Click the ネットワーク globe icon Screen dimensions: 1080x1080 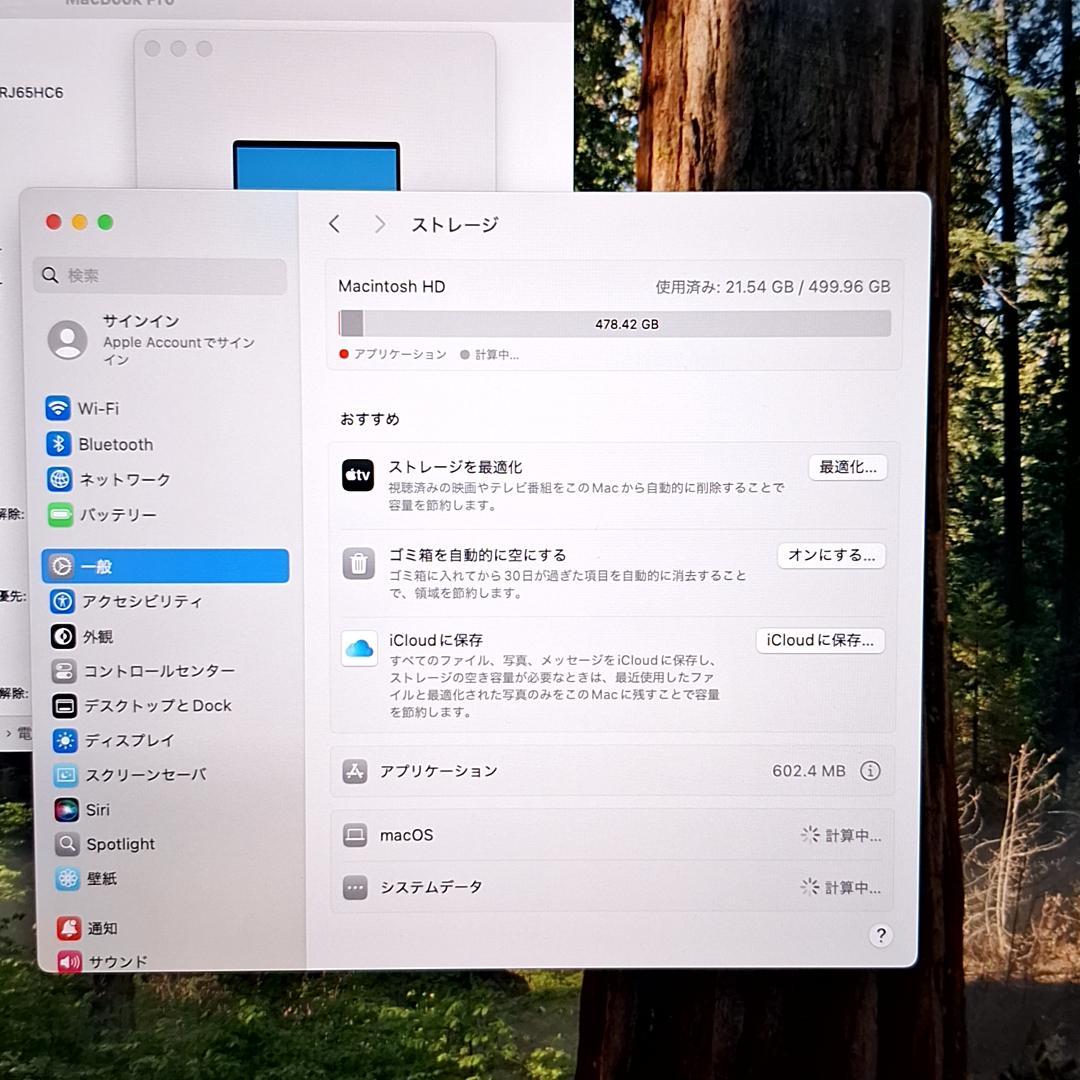tap(61, 479)
